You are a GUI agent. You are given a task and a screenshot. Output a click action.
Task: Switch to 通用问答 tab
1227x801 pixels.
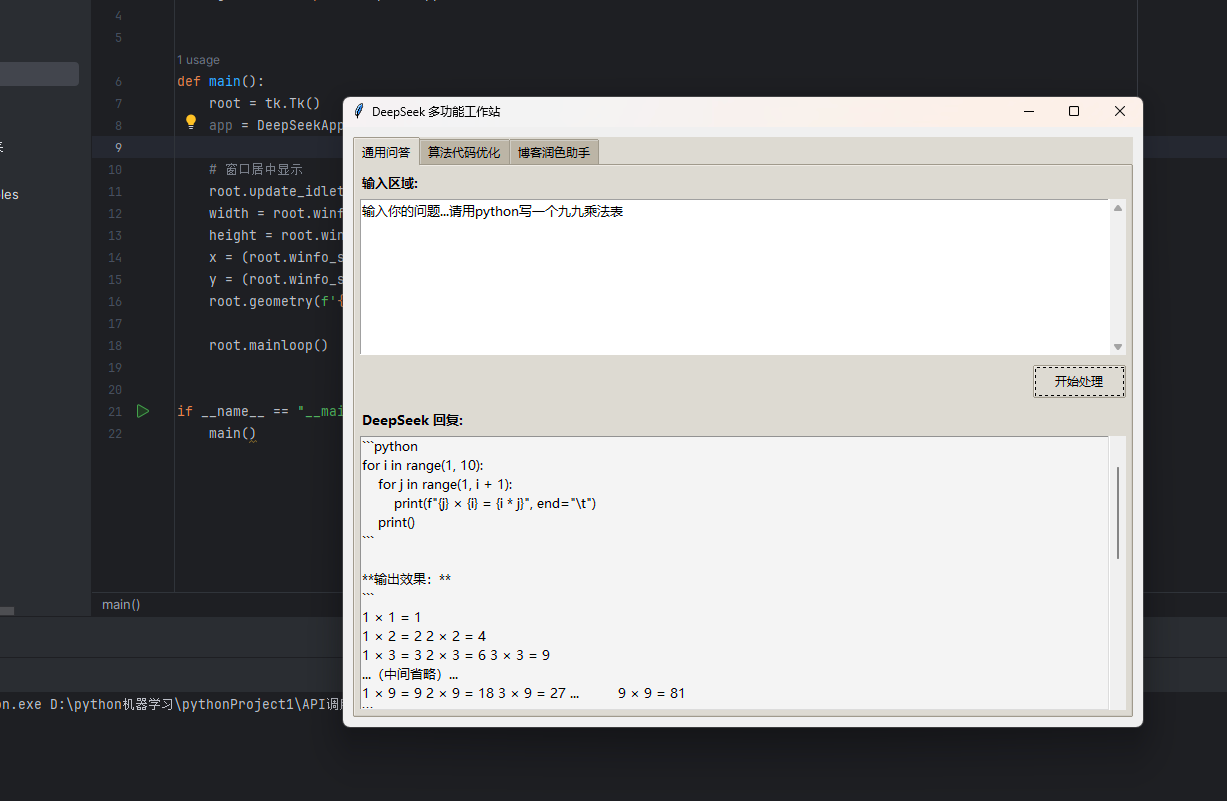click(386, 153)
